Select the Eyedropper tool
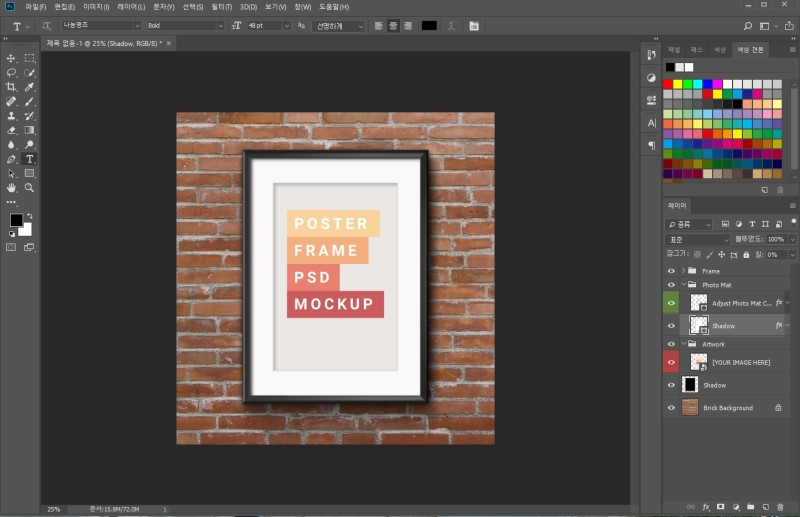The width and height of the screenshot is (800, 517). [x=29, y=87]
